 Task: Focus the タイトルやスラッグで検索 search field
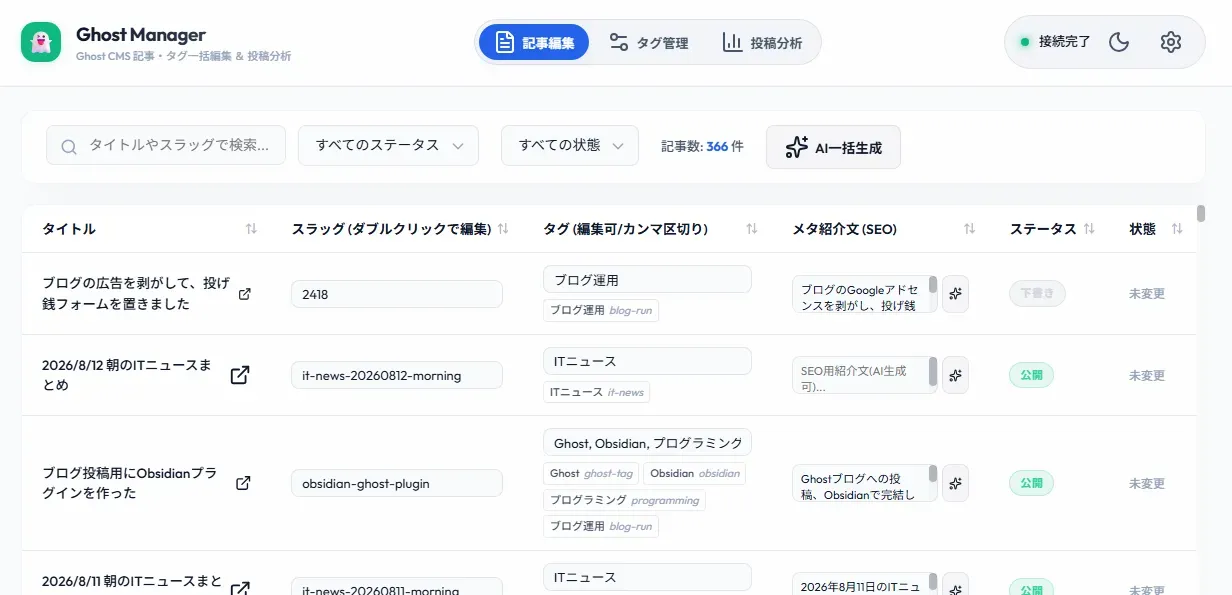pos(166,145)
